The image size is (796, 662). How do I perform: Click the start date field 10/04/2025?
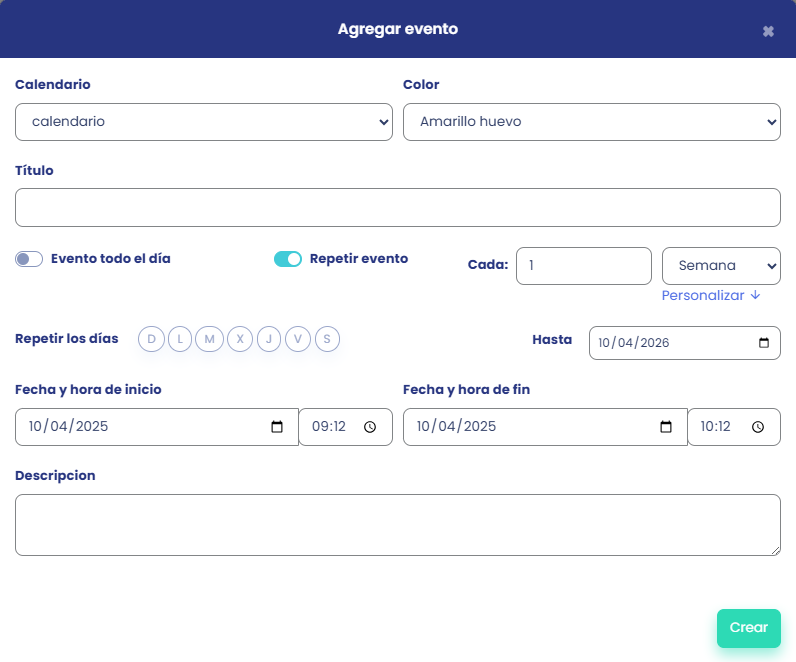[x=157, y=427]
